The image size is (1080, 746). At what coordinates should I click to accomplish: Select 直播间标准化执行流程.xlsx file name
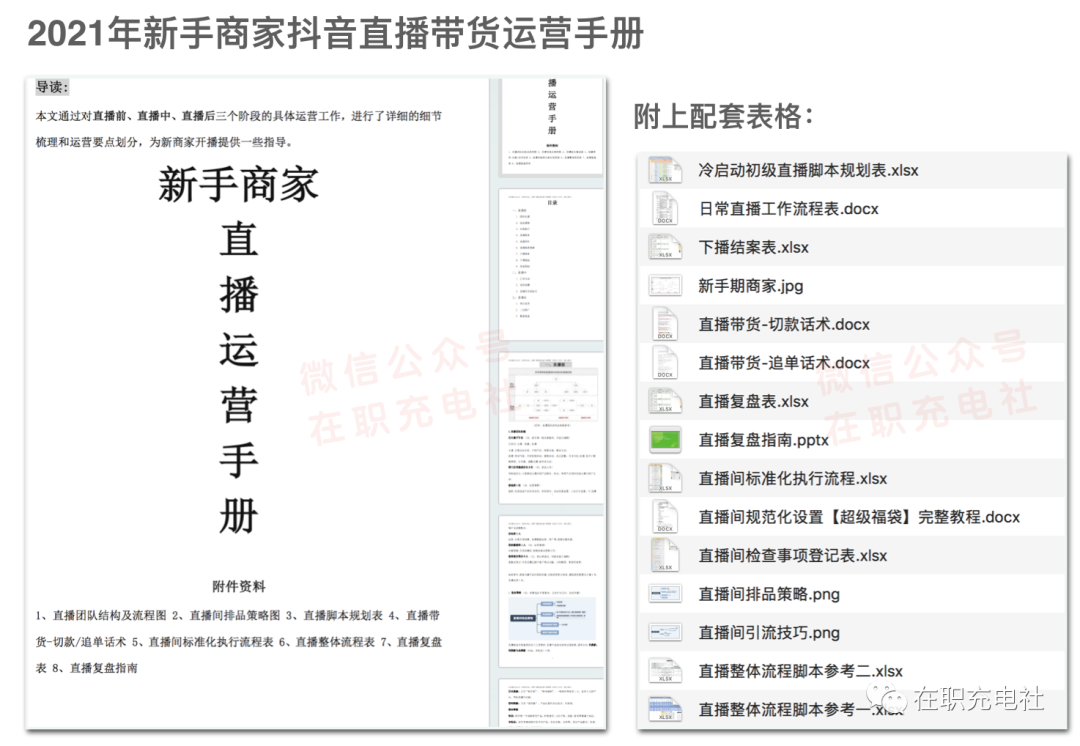pyautogui.click(x=792, y=479)
